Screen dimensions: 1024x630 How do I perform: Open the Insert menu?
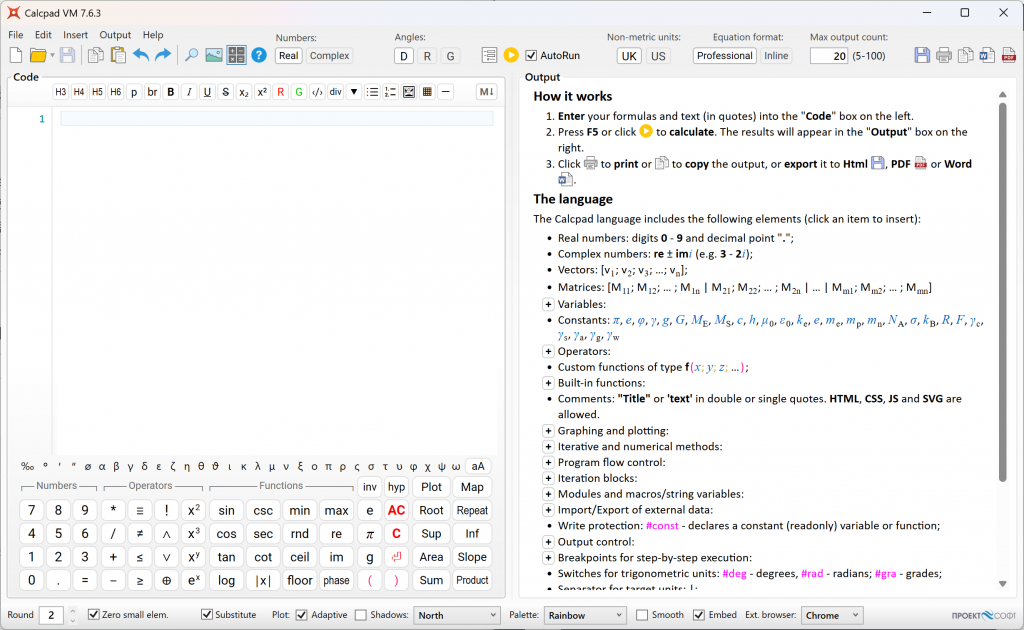tap(75, 35)
